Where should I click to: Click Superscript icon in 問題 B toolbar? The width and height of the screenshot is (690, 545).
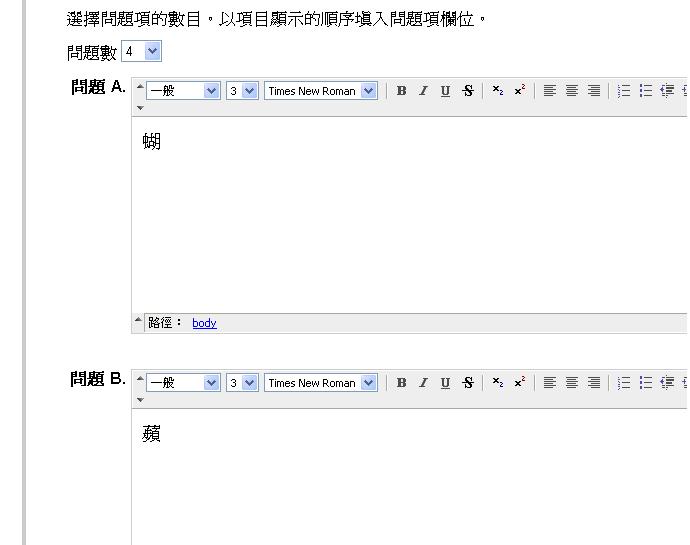[x=519, y=383]
